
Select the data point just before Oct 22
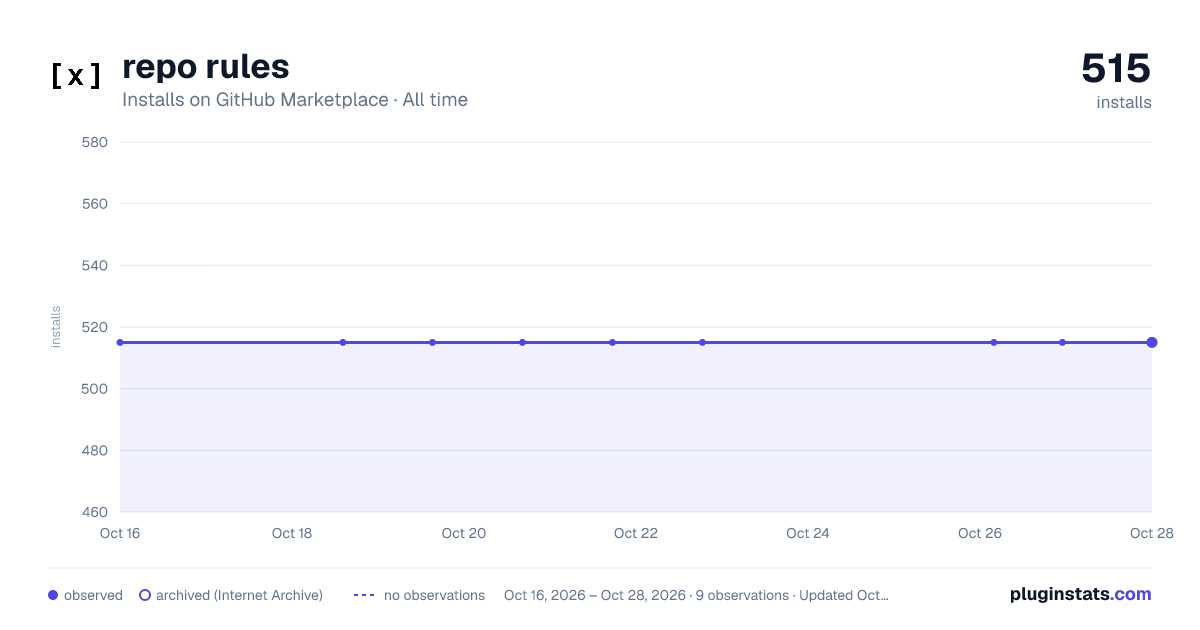click(612, 342)
